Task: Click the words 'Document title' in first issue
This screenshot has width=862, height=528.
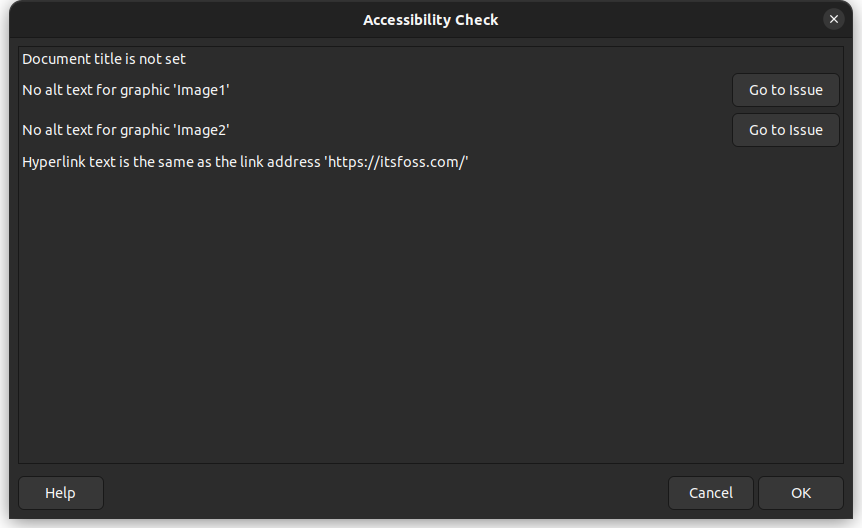Action: [64, 59]
